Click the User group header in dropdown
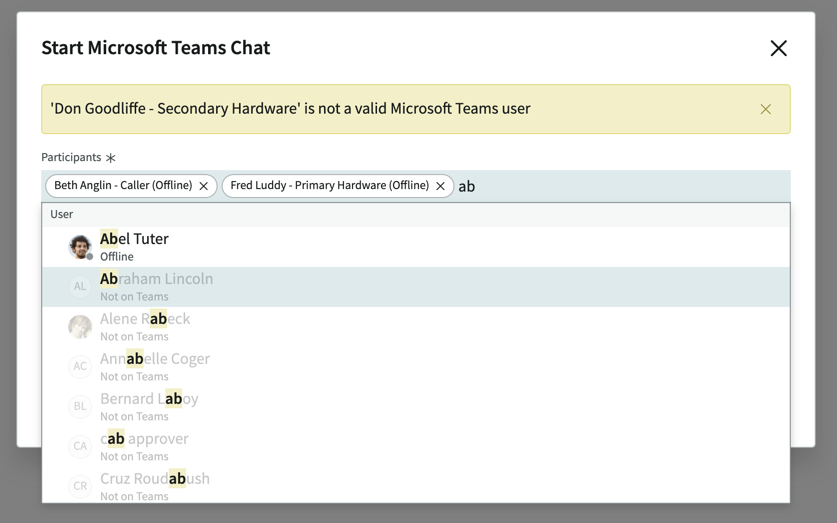 [416, 215]
